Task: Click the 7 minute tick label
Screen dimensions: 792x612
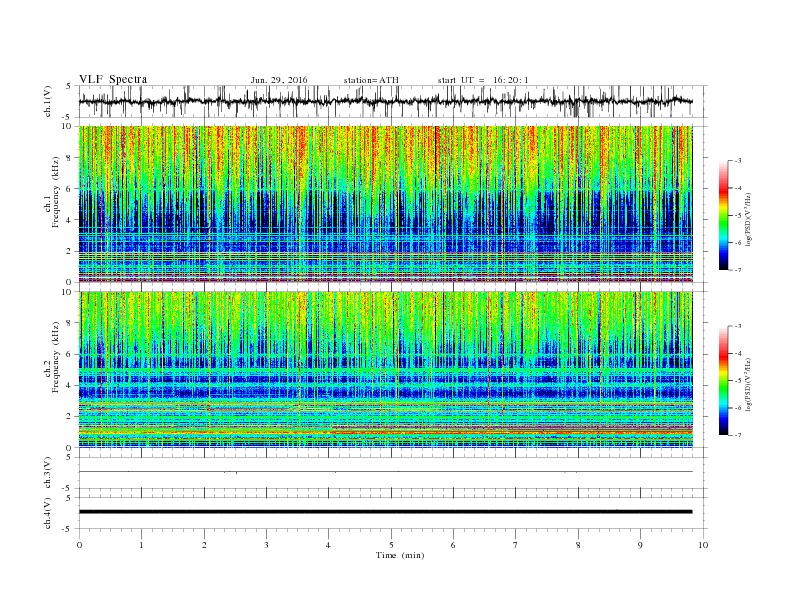Action: click(x=516, y=545)
